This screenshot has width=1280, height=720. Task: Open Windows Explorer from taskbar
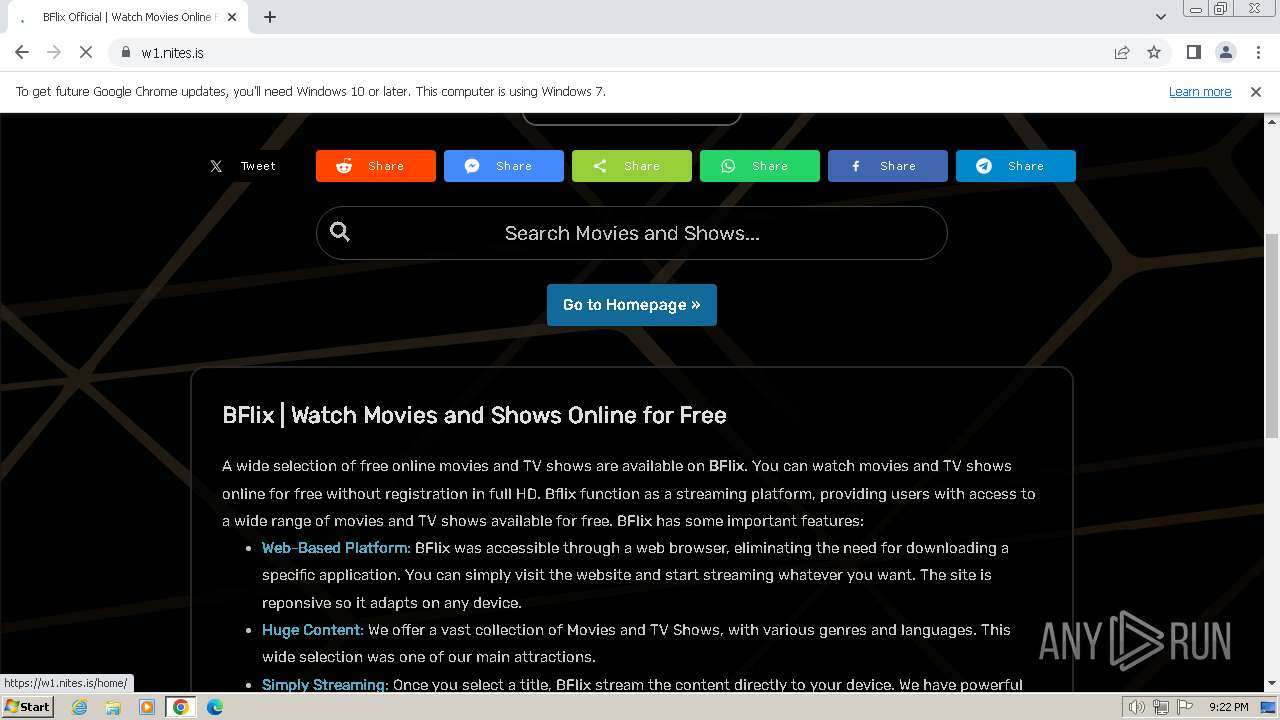pyautogui.click(x=113, y=707)
